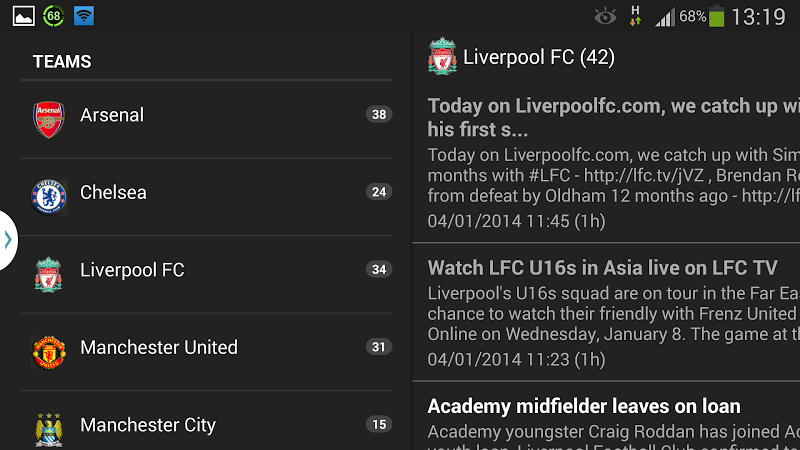Image resolution: width=800 pixels, height=450 pixels.
Task: Click Manchester United's 31 count badge
Action: point(379,347)
